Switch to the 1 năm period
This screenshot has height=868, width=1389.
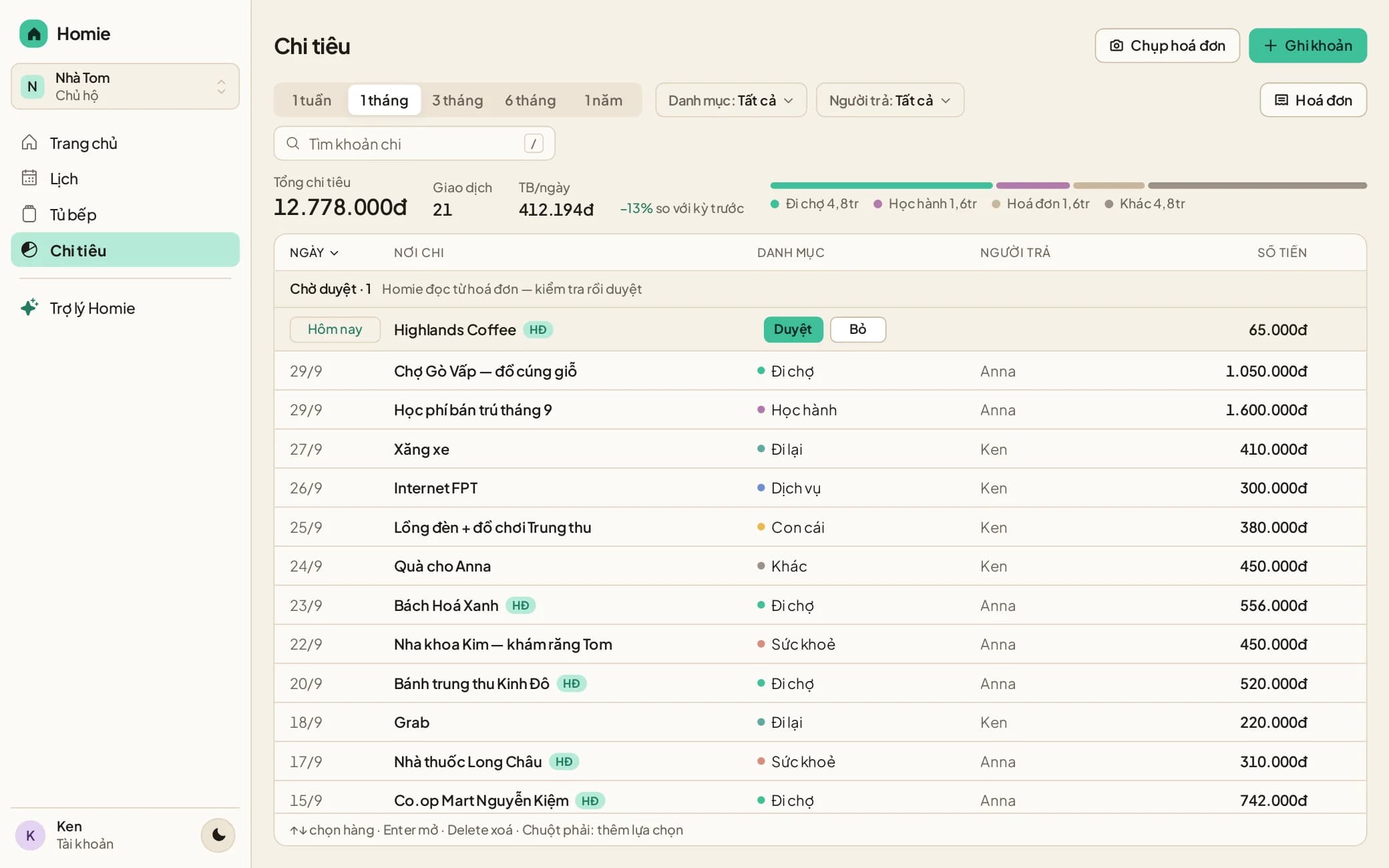[x=604, y=100]
